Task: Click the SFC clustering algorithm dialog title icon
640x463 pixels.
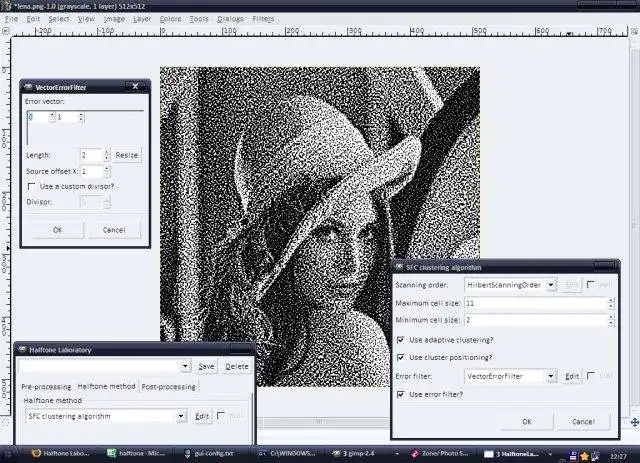Action: coord(399,267)
